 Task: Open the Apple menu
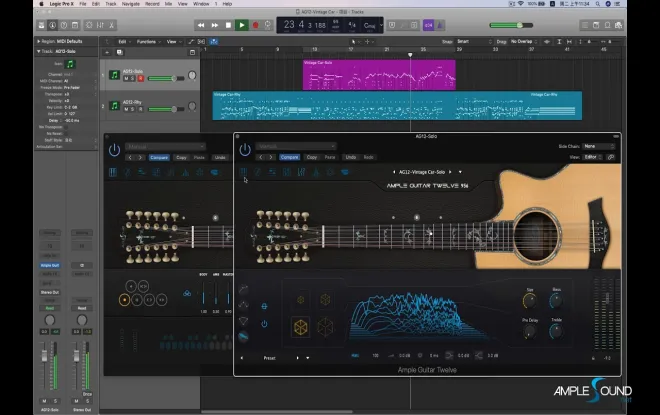pyautogui.click(x=41, y=4)
